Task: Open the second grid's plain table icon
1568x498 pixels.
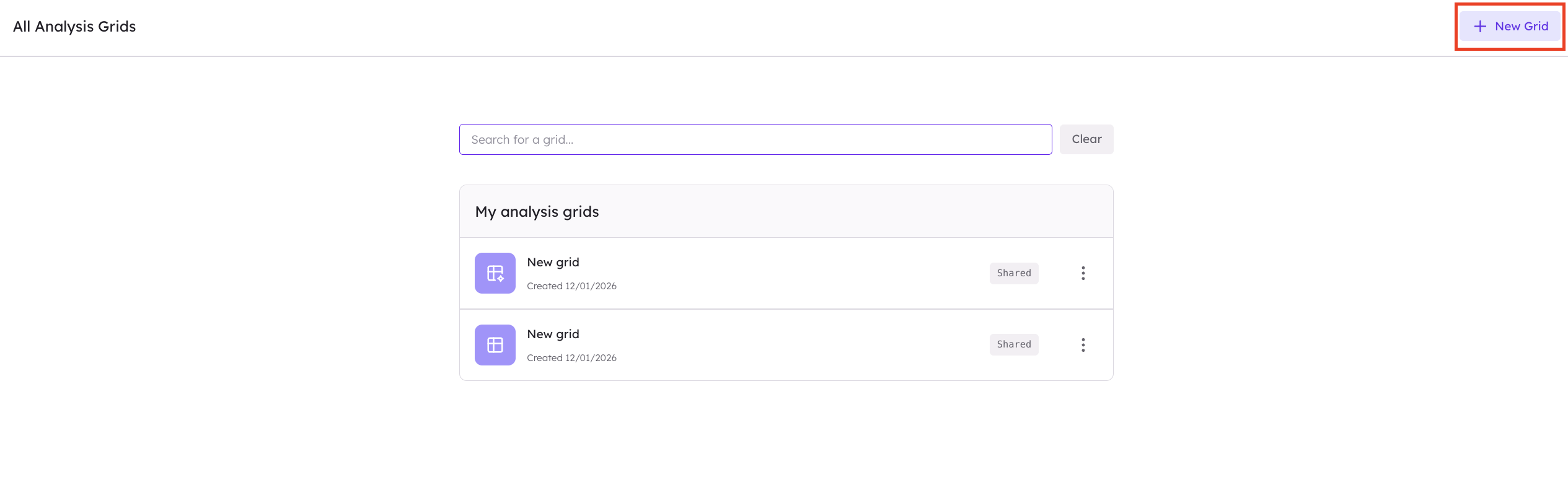Action: [x=495, y=345]
